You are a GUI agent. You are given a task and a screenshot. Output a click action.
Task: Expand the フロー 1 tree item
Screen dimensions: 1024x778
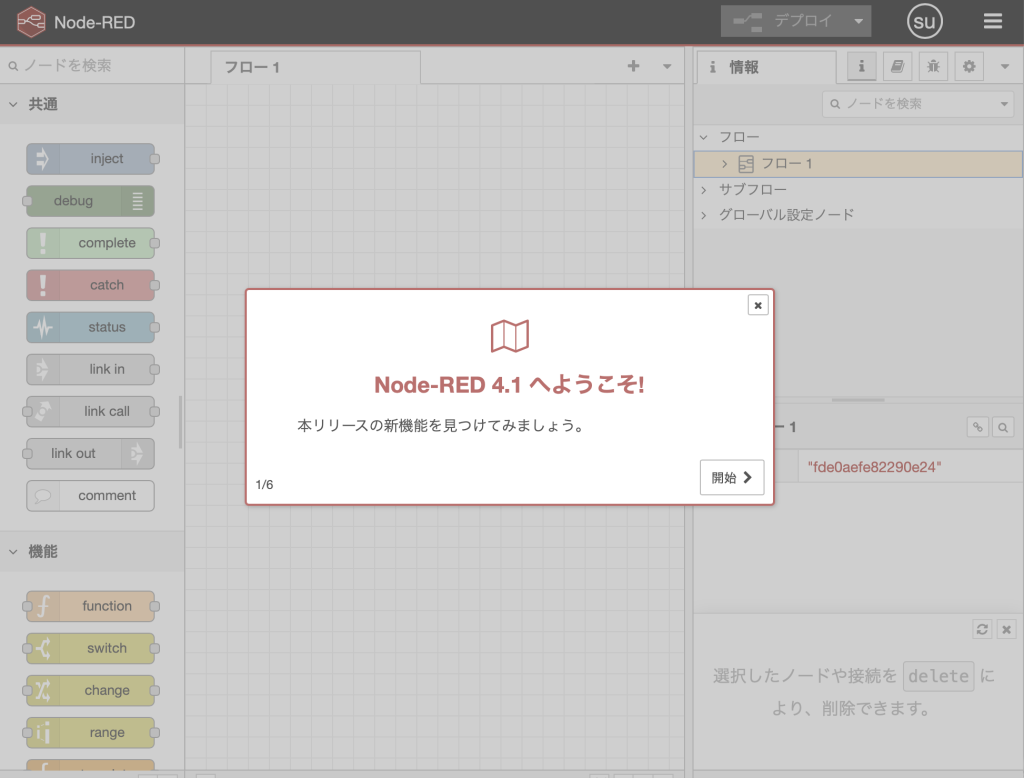point(724,164)
